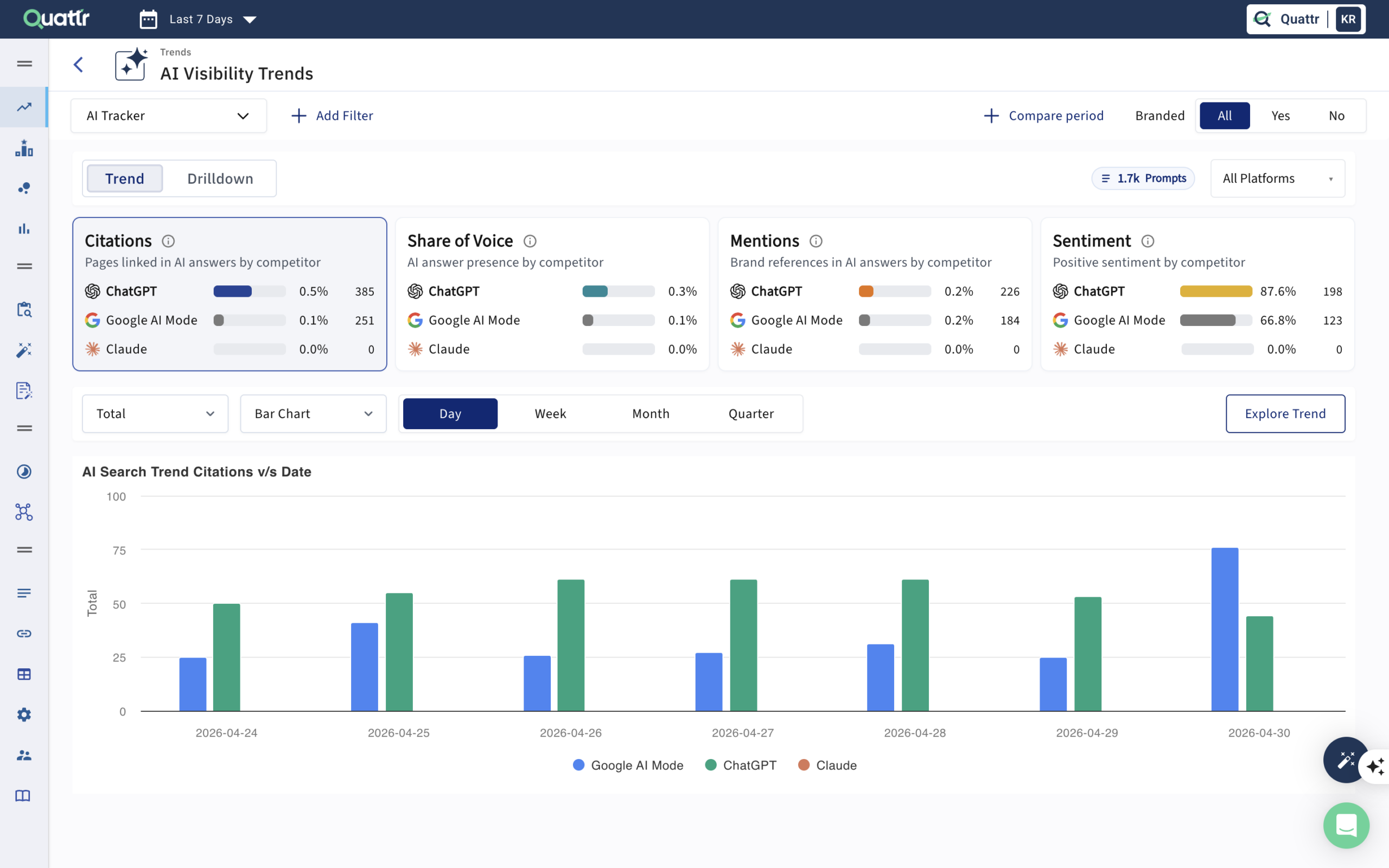Click Add Filter
Screen dimensions: 1389x868
point(332,116)
